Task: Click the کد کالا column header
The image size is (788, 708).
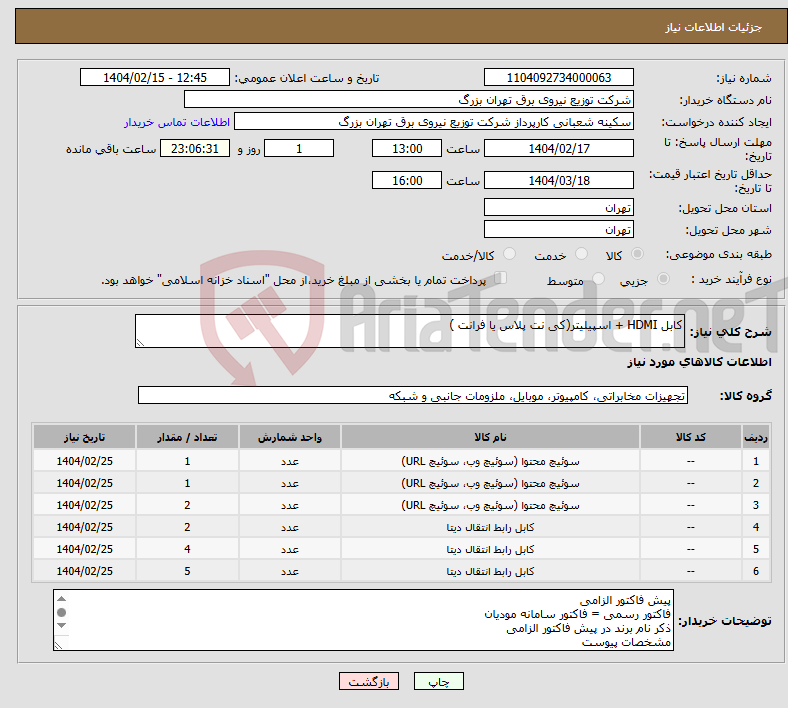Action: pyautogui.click(x=691, y=437)
